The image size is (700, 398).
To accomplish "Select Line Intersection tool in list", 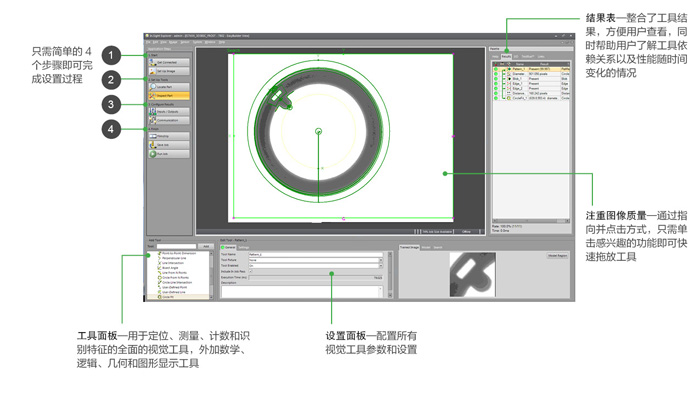I will pos(172,263).
